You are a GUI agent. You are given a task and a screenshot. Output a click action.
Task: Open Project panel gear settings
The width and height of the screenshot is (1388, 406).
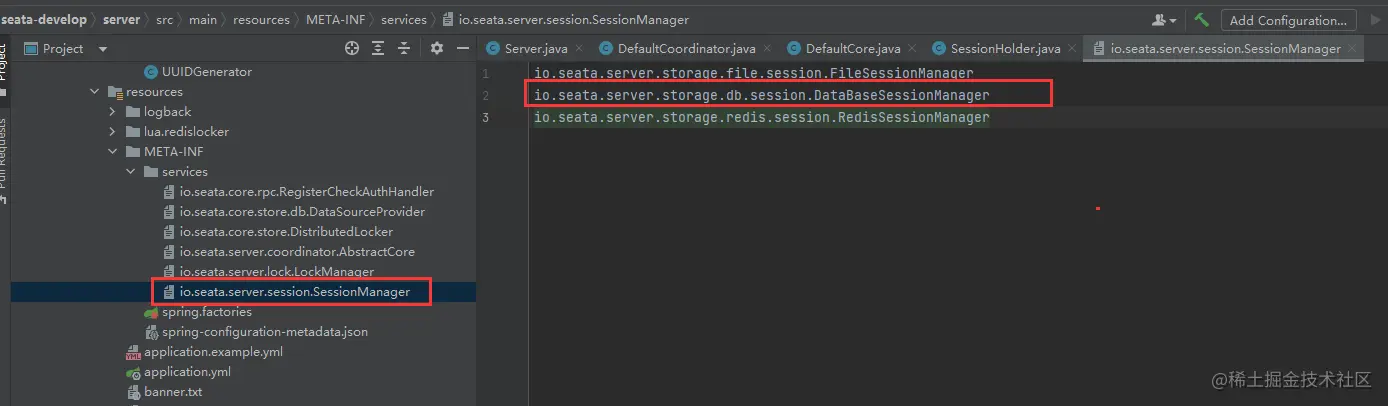point(436,48)
